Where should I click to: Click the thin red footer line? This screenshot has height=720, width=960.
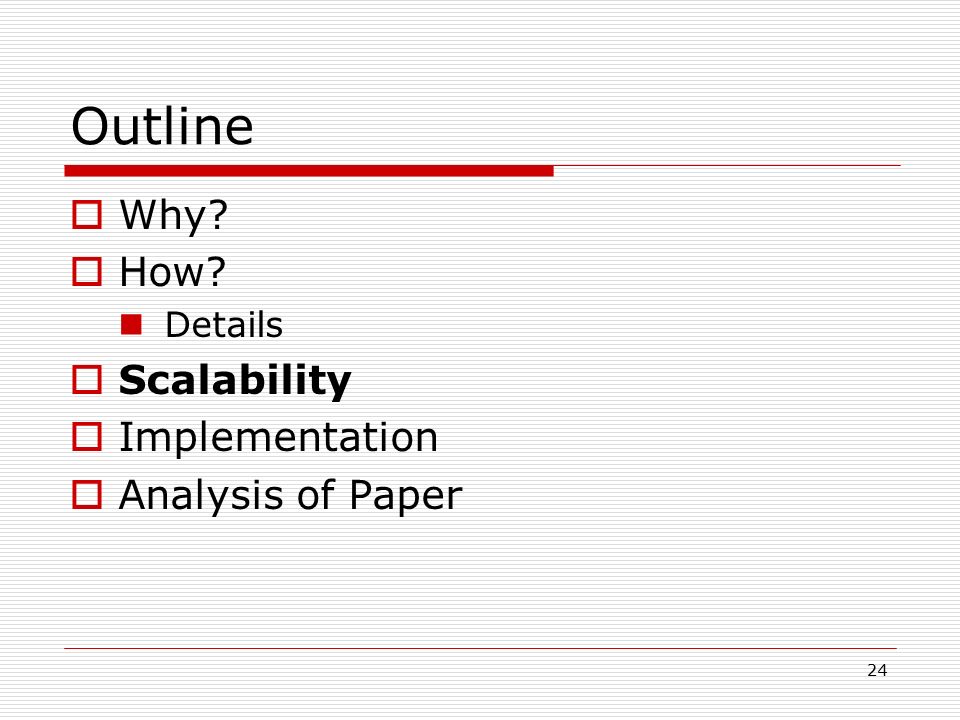pyautogui.click(x=481, y=648)
